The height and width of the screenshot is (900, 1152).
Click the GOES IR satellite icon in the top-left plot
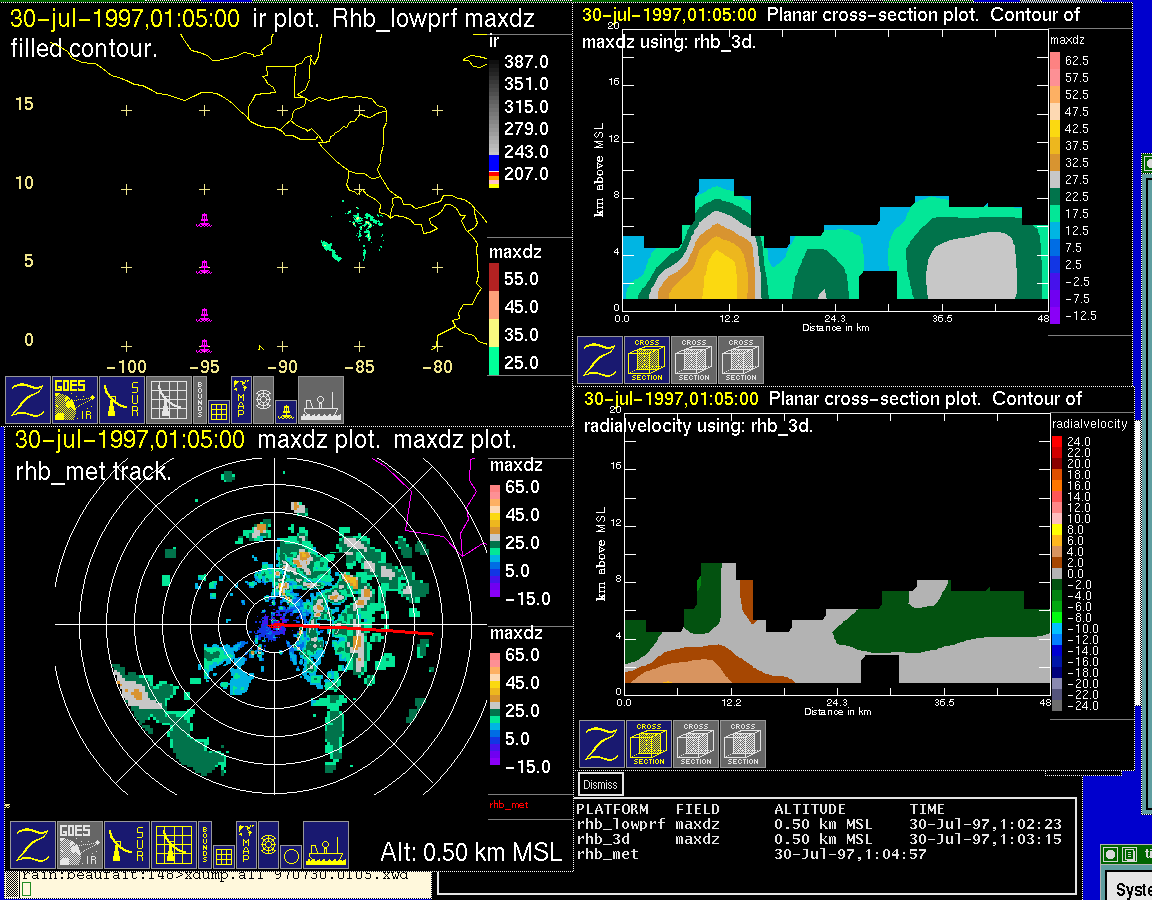tap(74, 400)
